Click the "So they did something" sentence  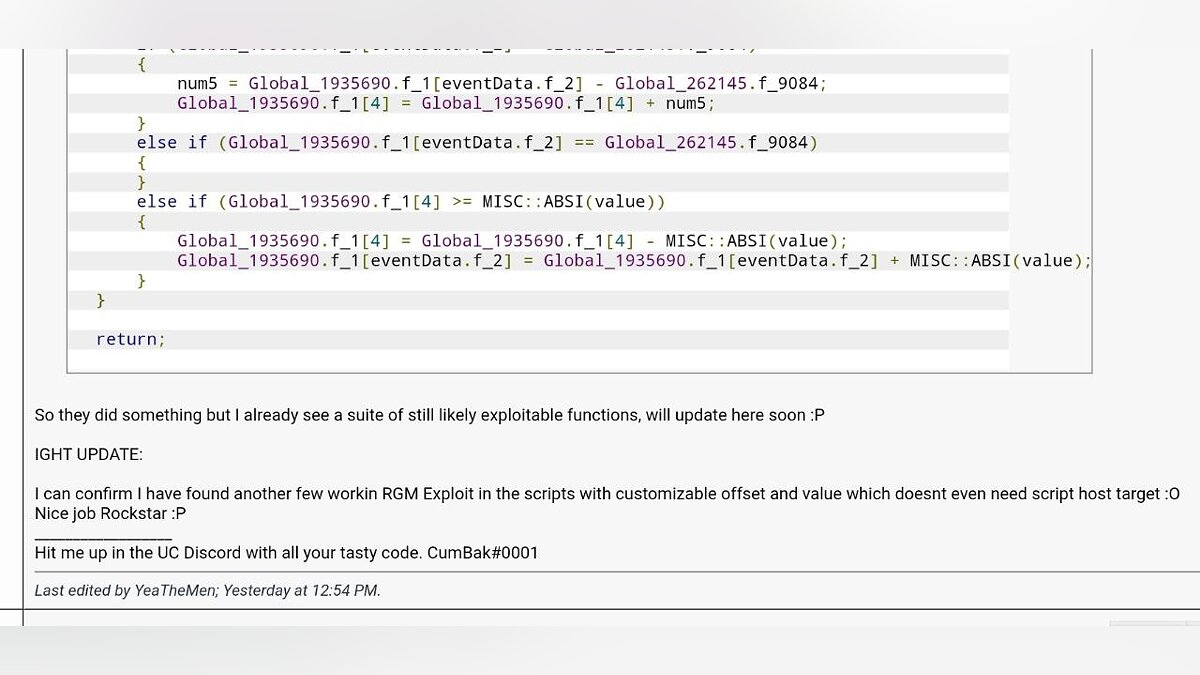(x=429, y=415)
